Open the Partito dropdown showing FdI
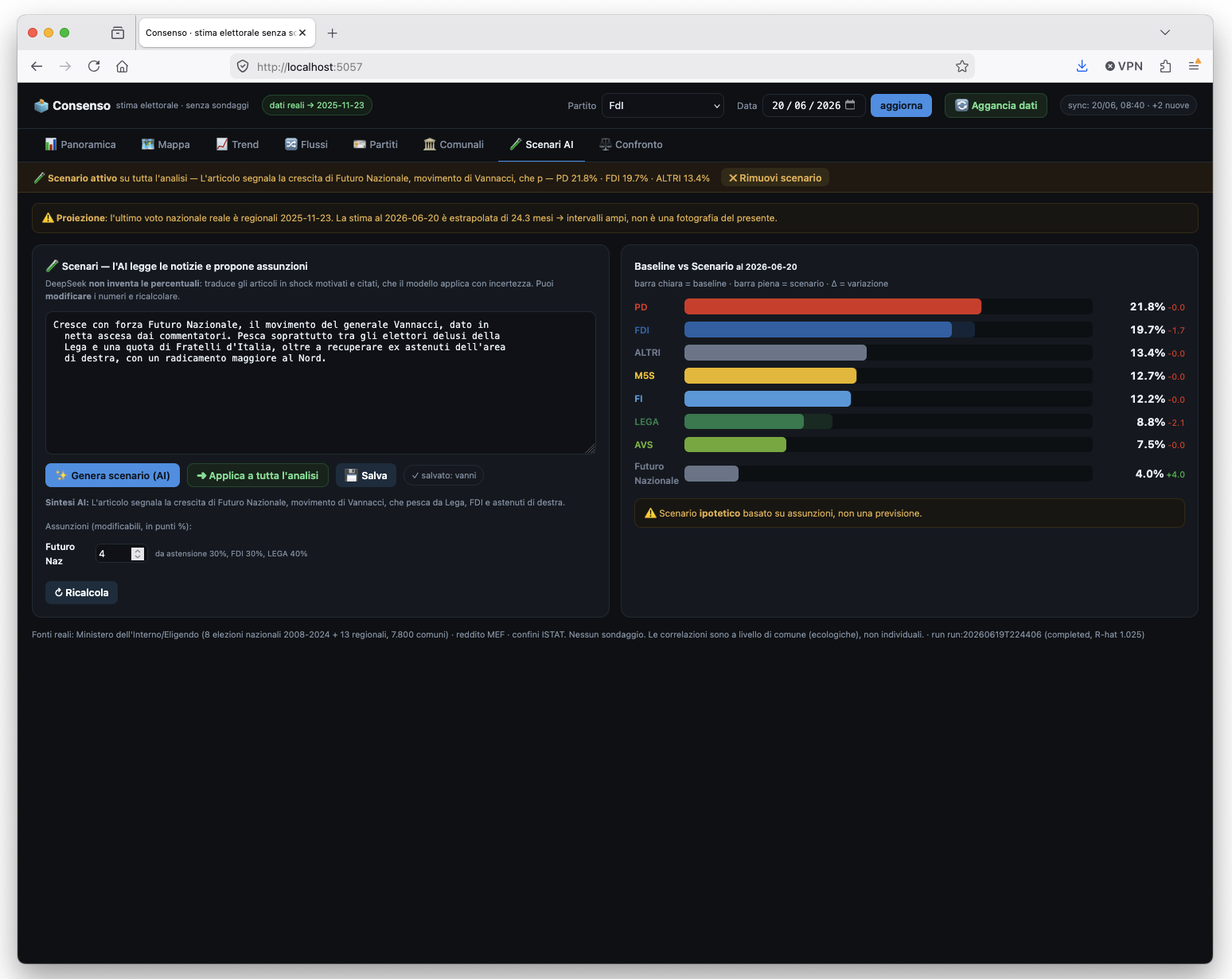Viewport: 1232px width, 979px height. pos(663,105)
